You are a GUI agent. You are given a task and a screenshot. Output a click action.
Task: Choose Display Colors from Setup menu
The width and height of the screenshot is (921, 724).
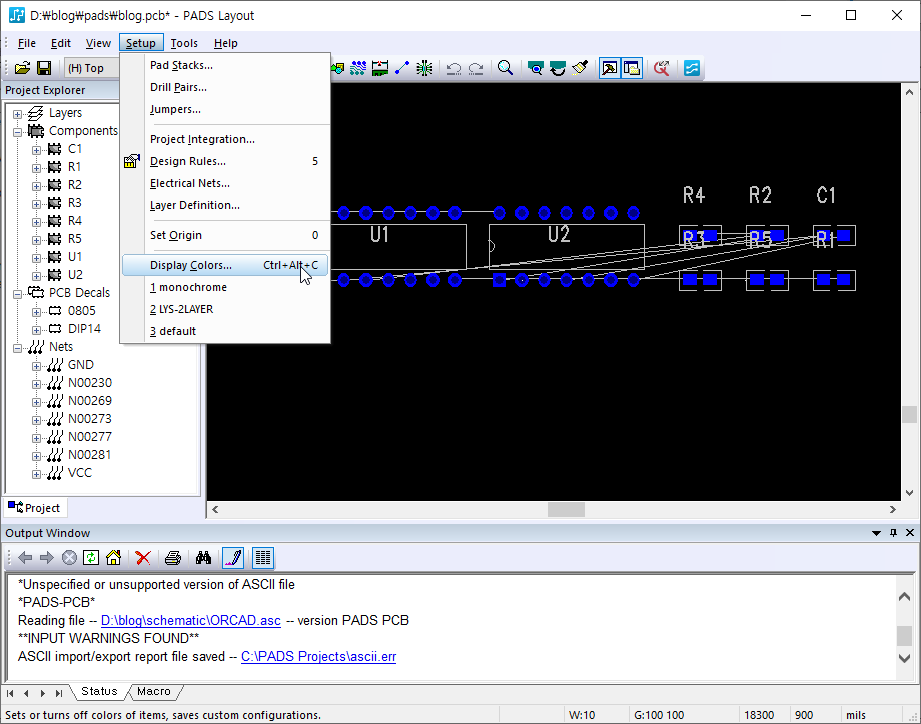coord(225,265)
